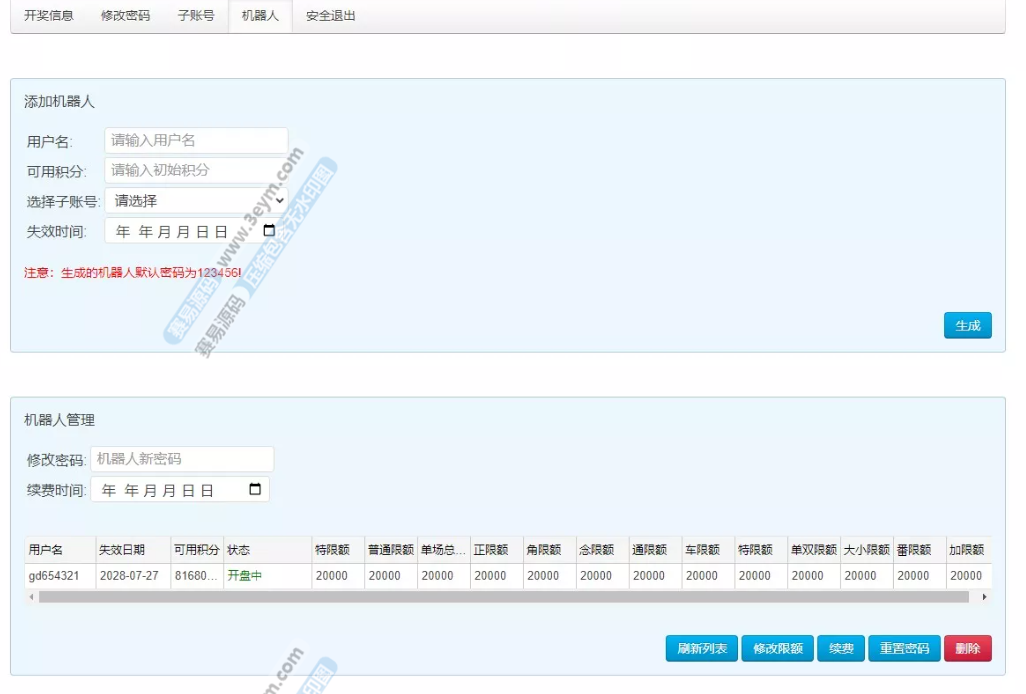Switch to the 开奖信息 tab

coord(49,16)
